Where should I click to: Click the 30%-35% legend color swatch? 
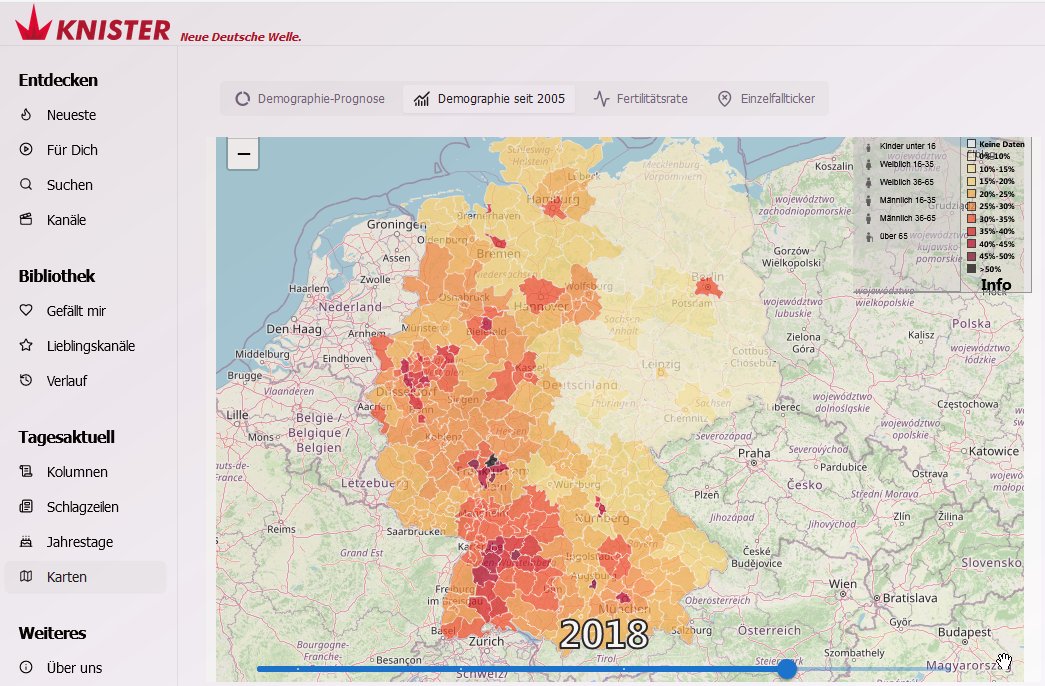(972, 219)
